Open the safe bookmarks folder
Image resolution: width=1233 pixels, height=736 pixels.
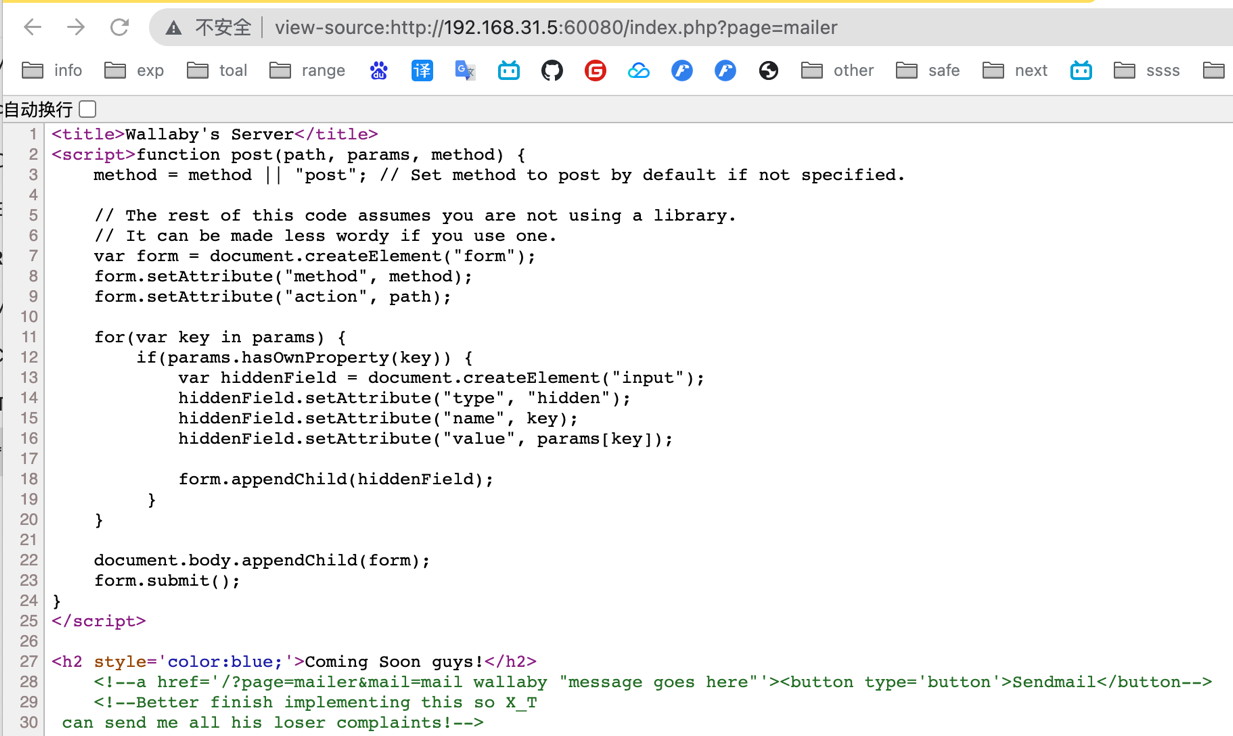click(x=928, y=70)
